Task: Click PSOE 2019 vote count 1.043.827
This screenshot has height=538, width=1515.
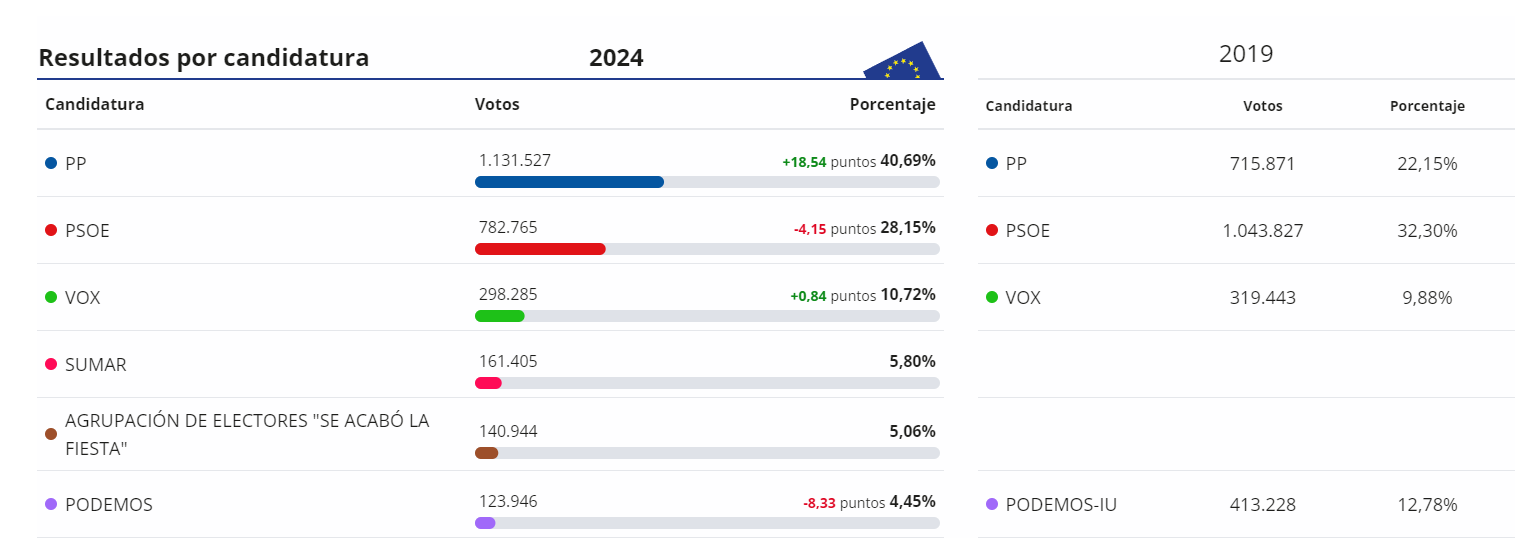Action: pyautogui.click(x=1262, y=231)
